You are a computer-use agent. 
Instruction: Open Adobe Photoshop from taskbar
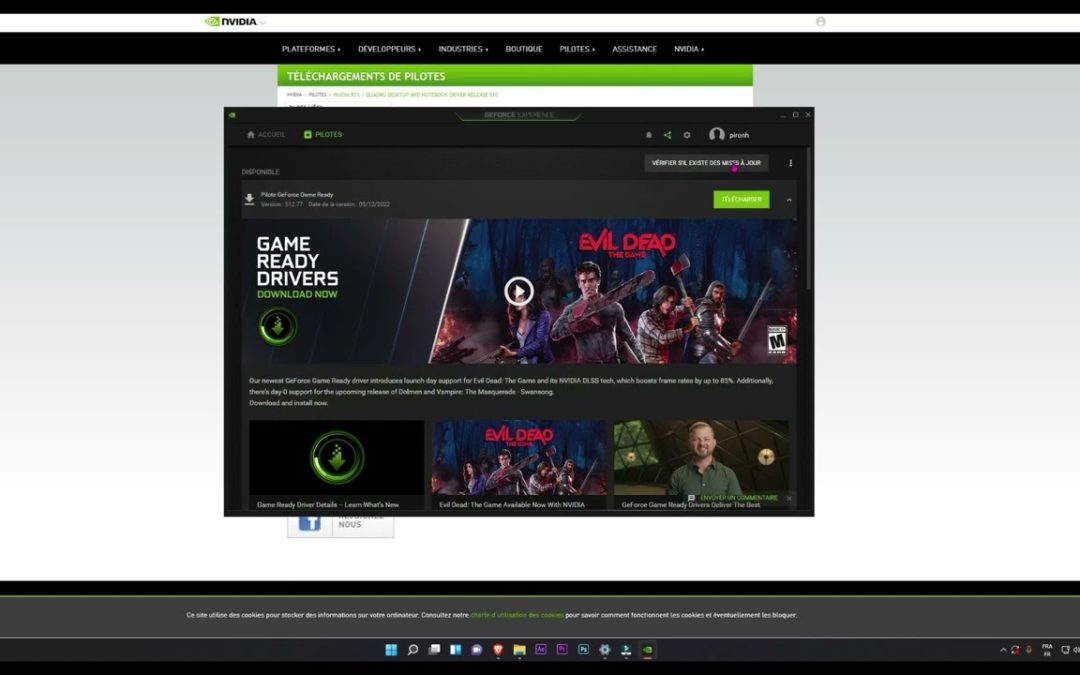click(x=583, y=650)
